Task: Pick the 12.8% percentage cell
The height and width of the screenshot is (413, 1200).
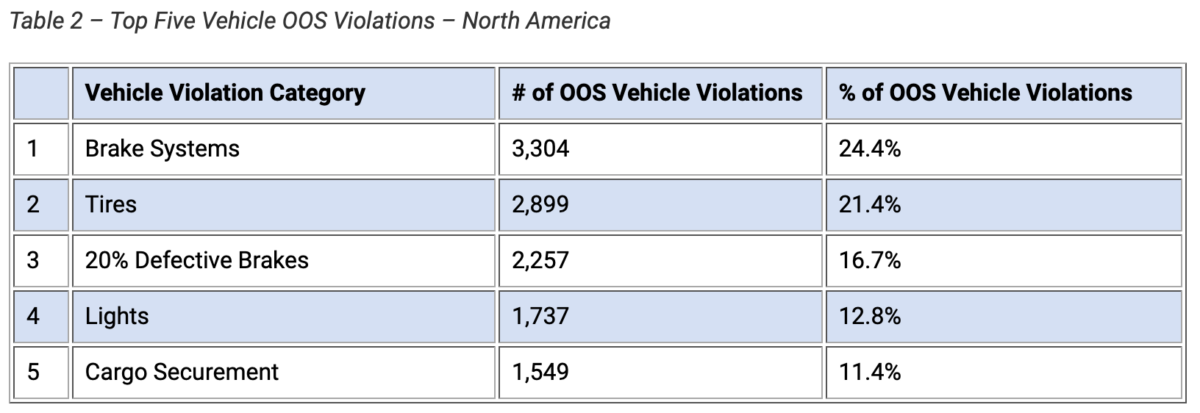Action: [x=871, y=317]
